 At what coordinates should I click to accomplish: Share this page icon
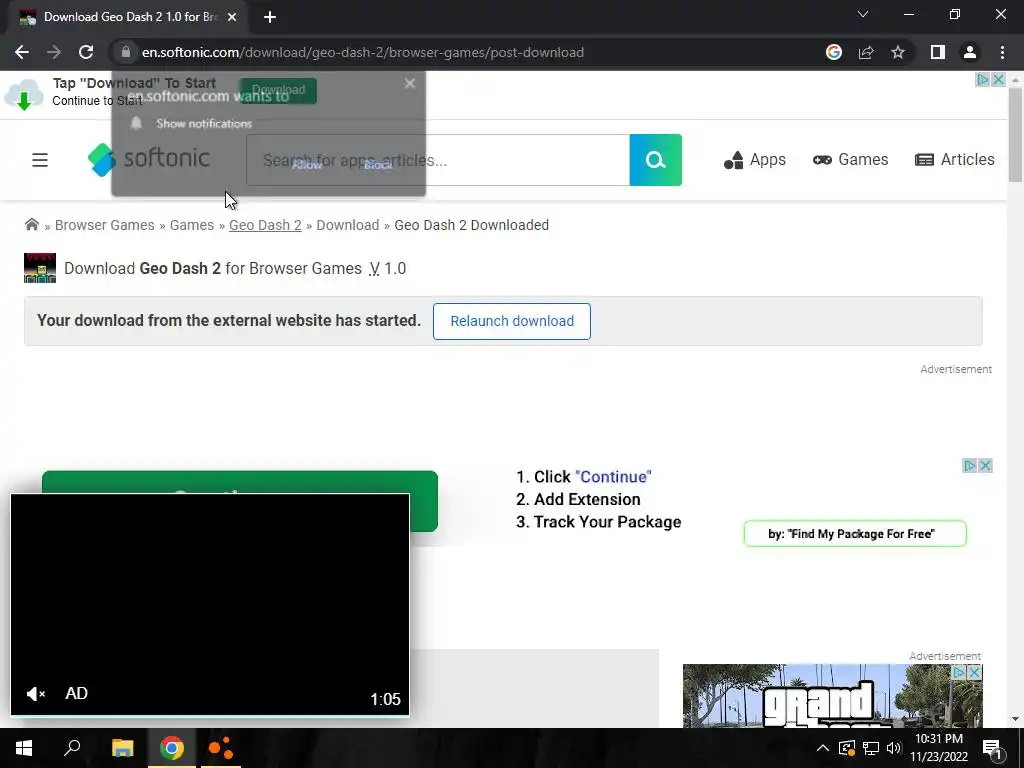click(866, 52)
